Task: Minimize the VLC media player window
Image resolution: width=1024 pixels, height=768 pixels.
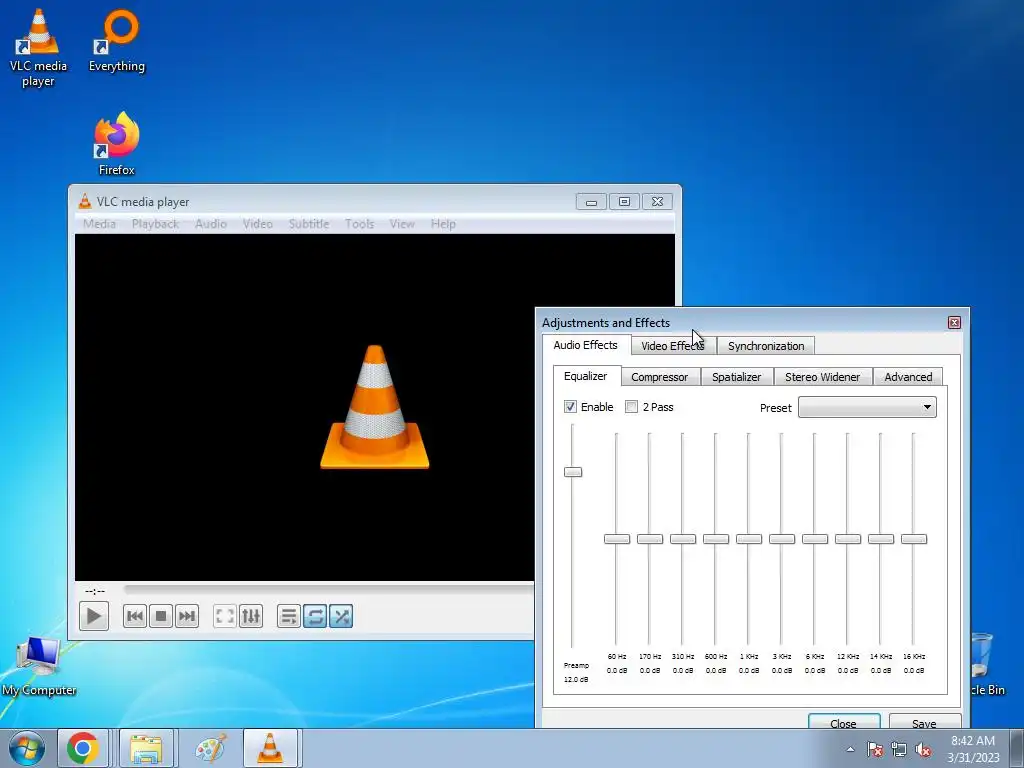Action: pos(591,202)
